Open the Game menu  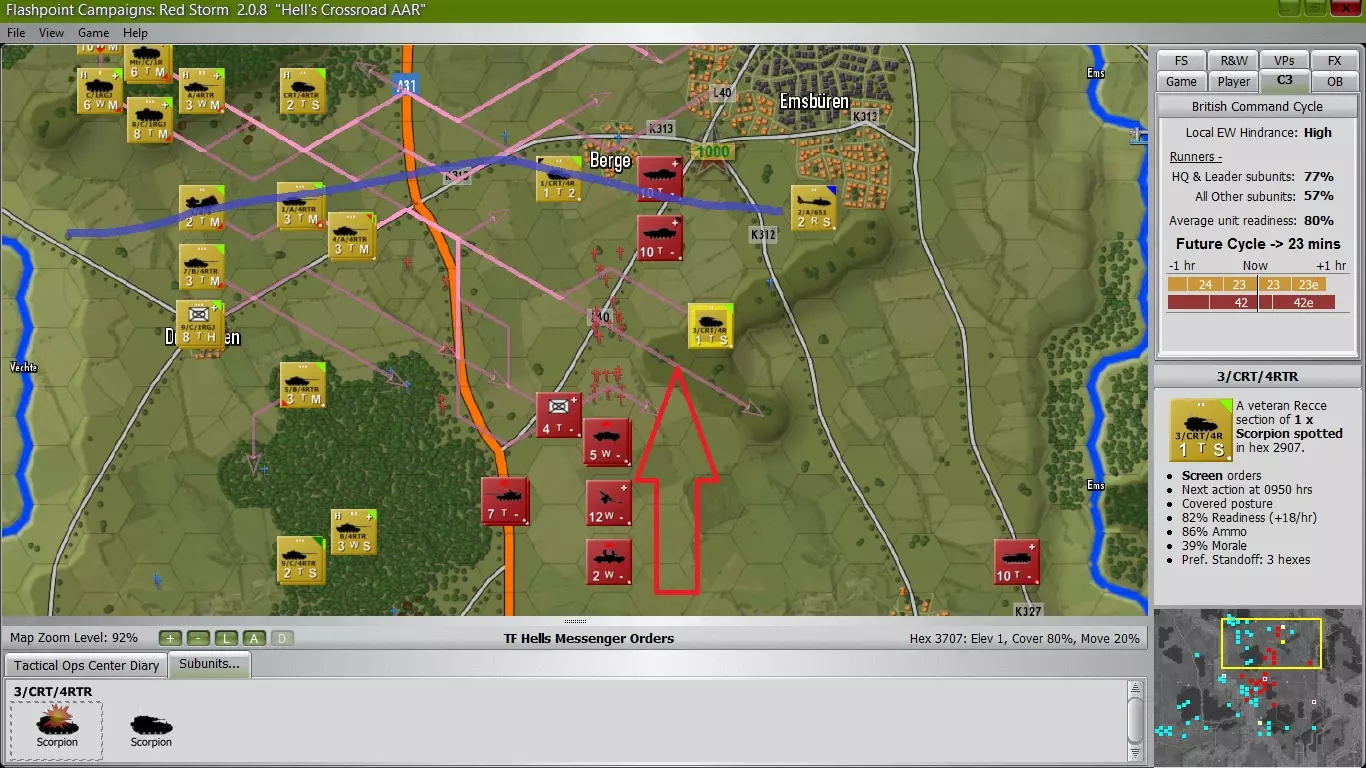coord(93,33)
